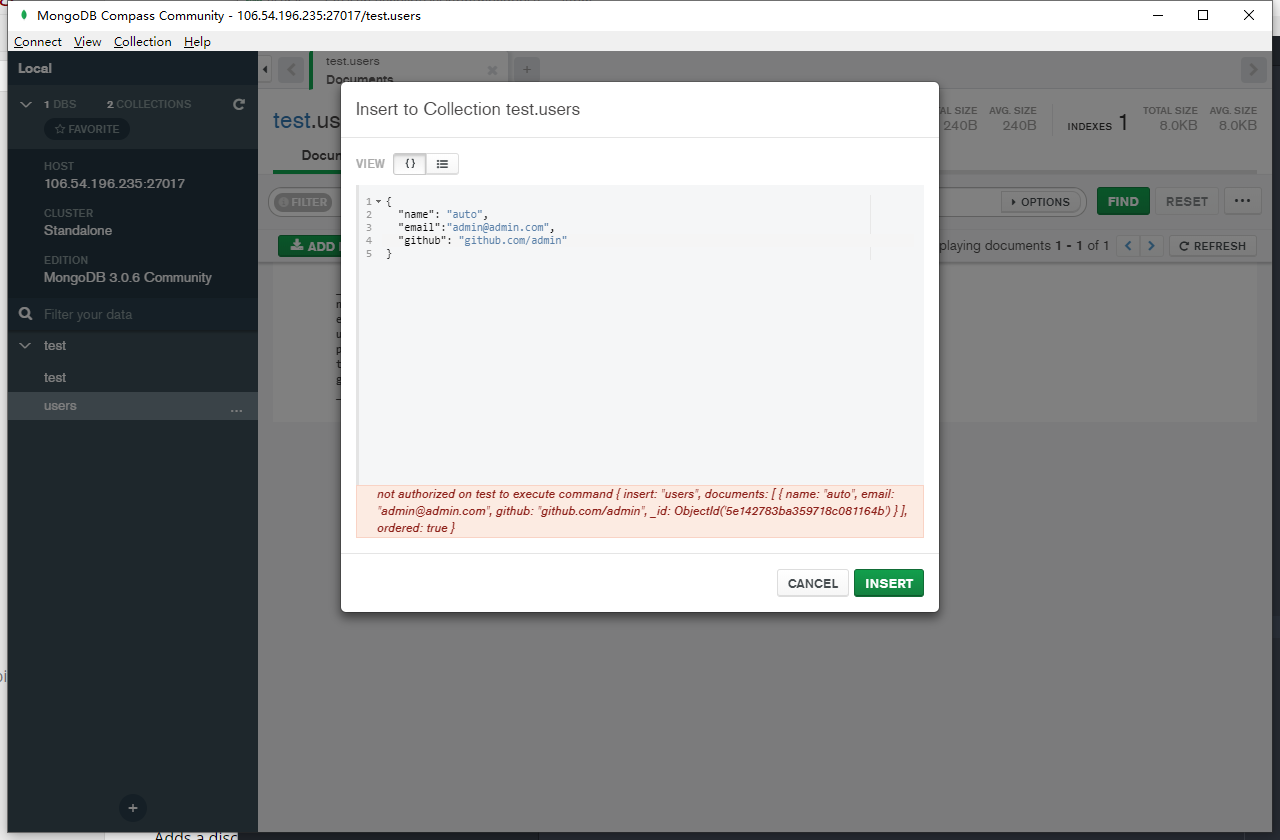Switch to JSON view in the insert dialog
Screen dimensions: 1280x840
[x=409, y=163]
